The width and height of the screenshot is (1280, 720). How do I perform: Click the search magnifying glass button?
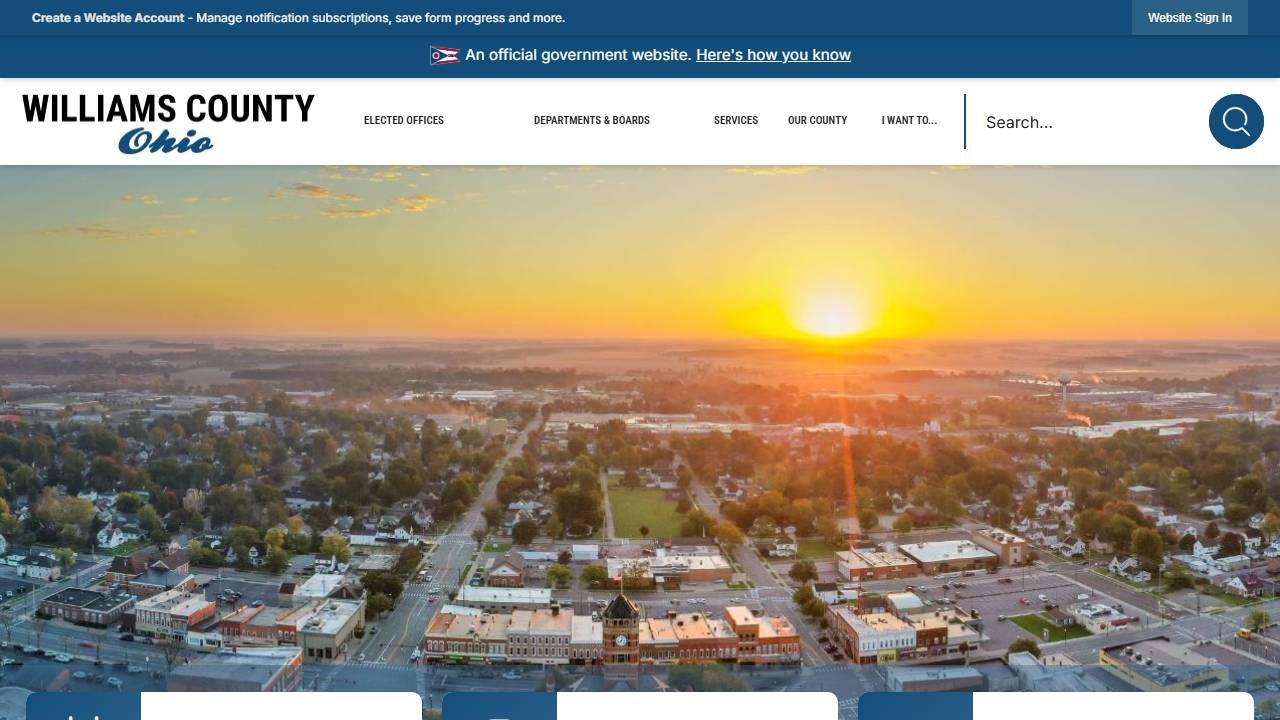[1236, 122]
